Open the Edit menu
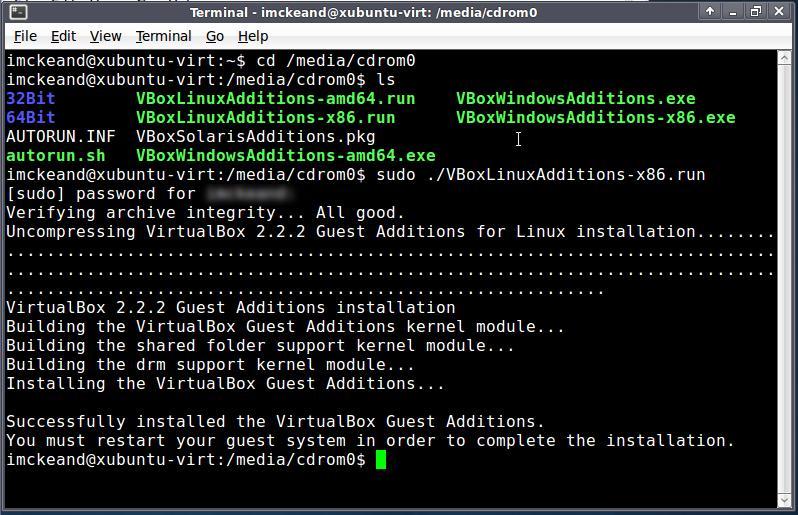Viewport: 798px width, 515px height. [x=63, y=36]
